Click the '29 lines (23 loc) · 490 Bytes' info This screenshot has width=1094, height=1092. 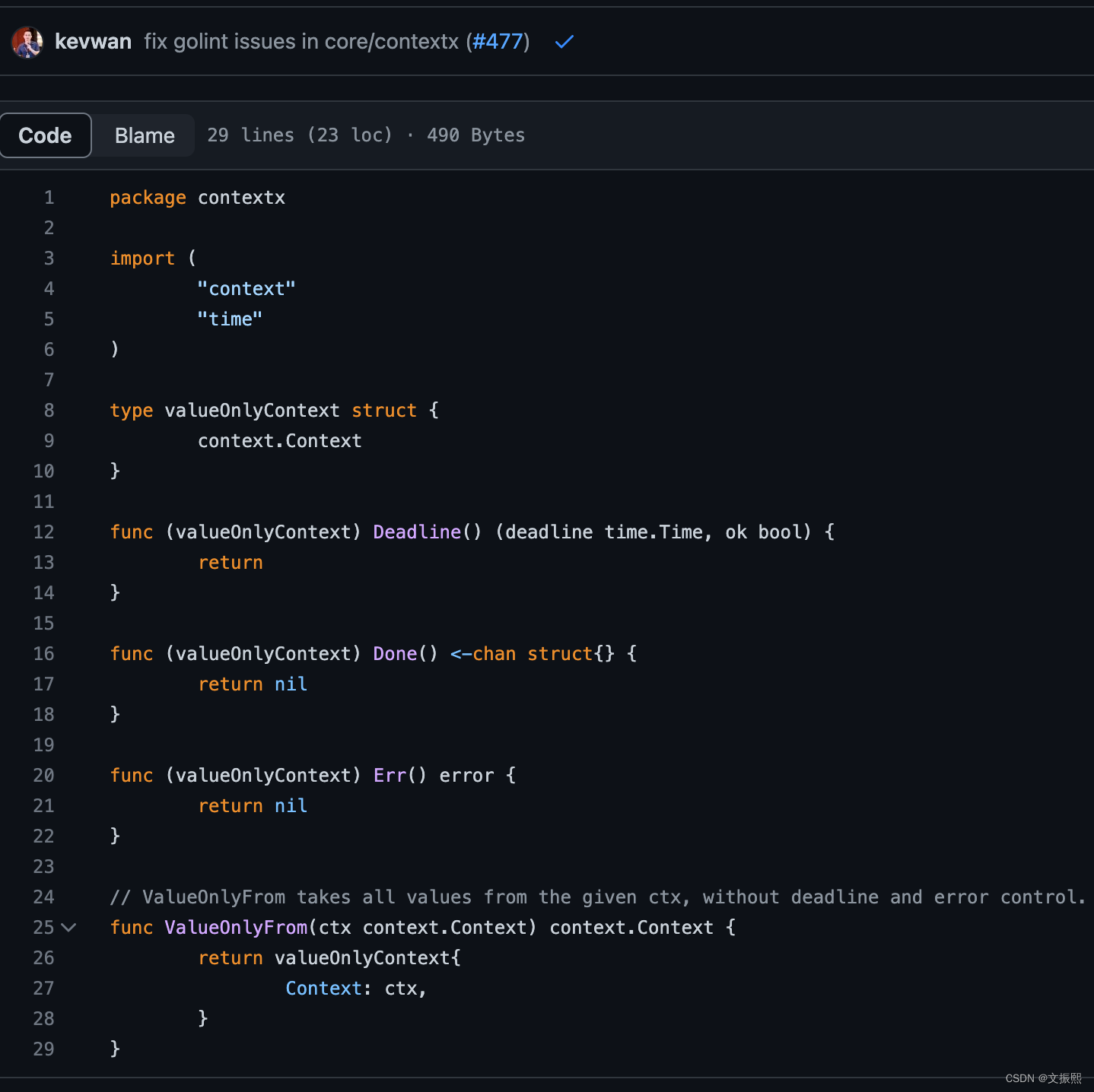click(366, 135)
